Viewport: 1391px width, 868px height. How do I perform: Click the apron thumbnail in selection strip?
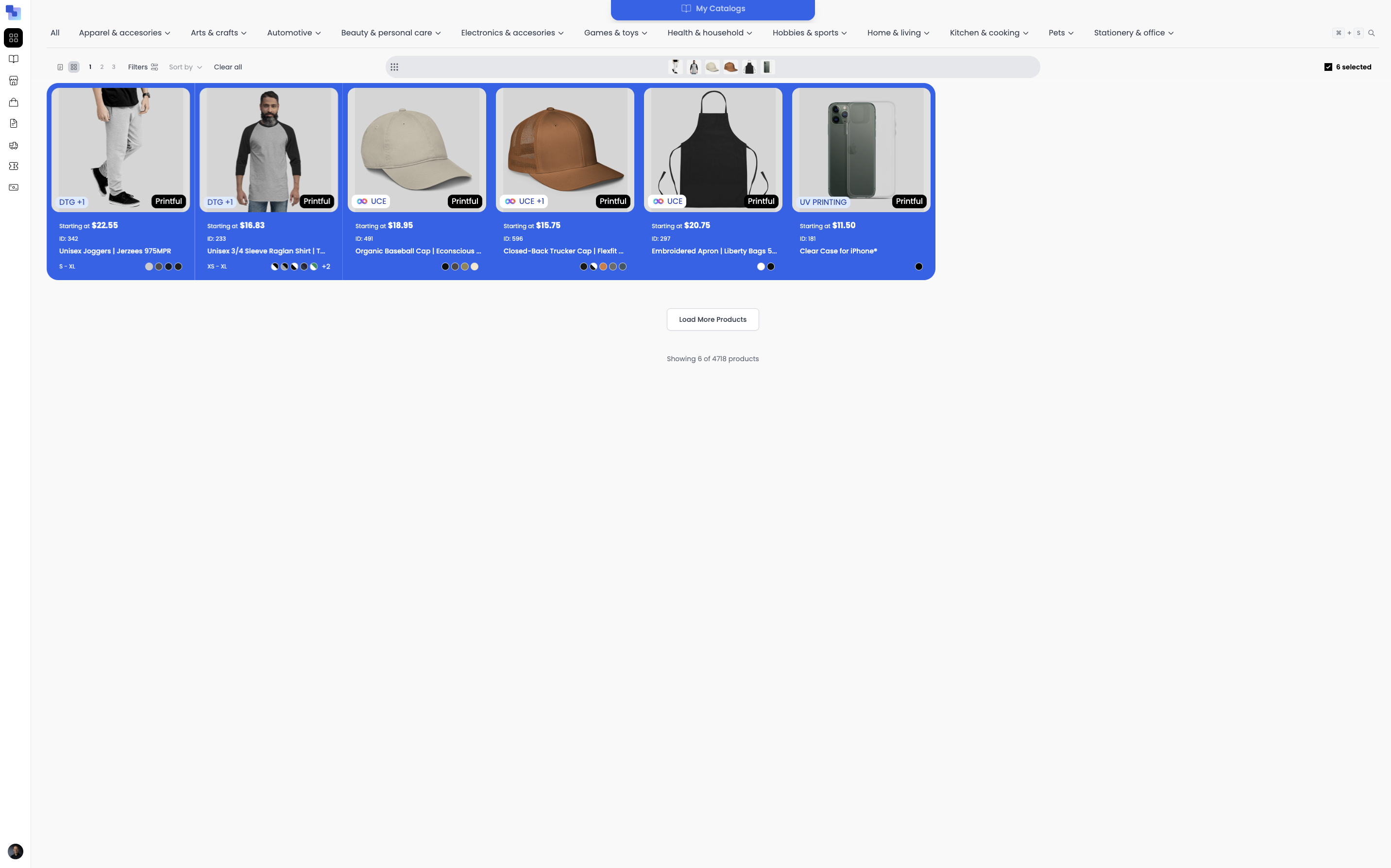tap(749, 67)
